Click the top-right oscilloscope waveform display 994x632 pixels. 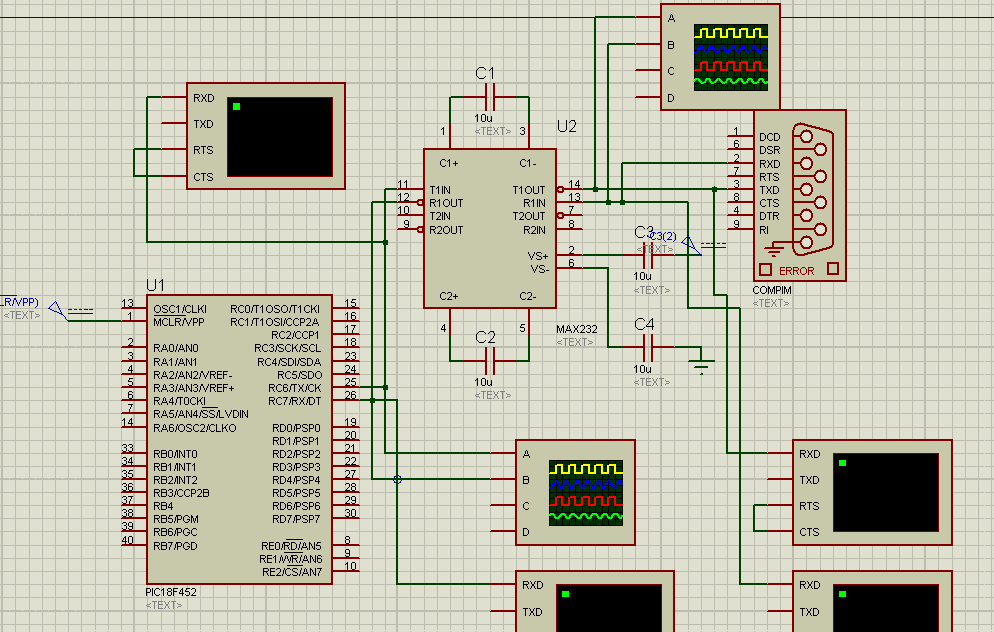pos(731,58)
